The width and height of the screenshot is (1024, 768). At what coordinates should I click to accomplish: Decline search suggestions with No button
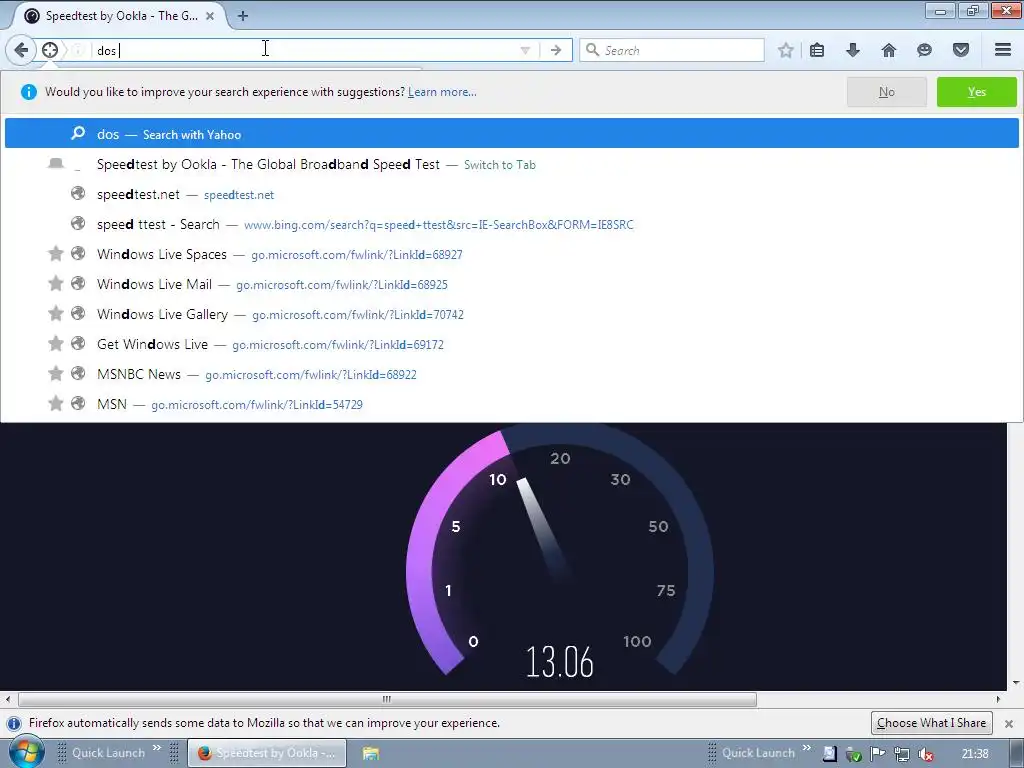(886, 92)
